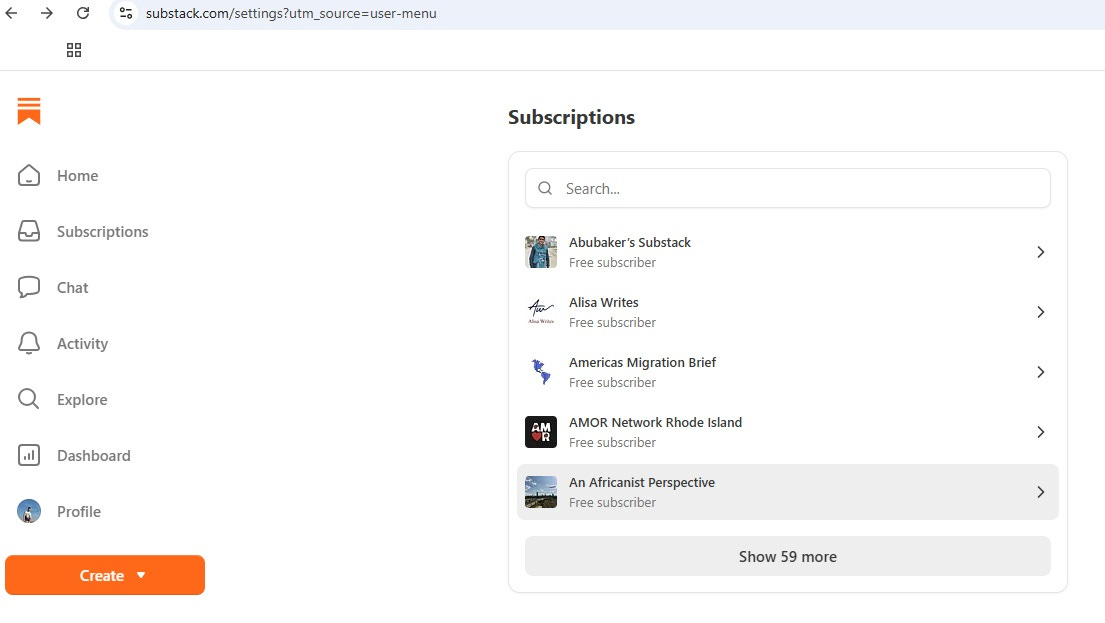This screenshot has width=1105, height=623.
Task: Expand An Africanist Perspective row chevron
Action: [x=1040, y=492]
